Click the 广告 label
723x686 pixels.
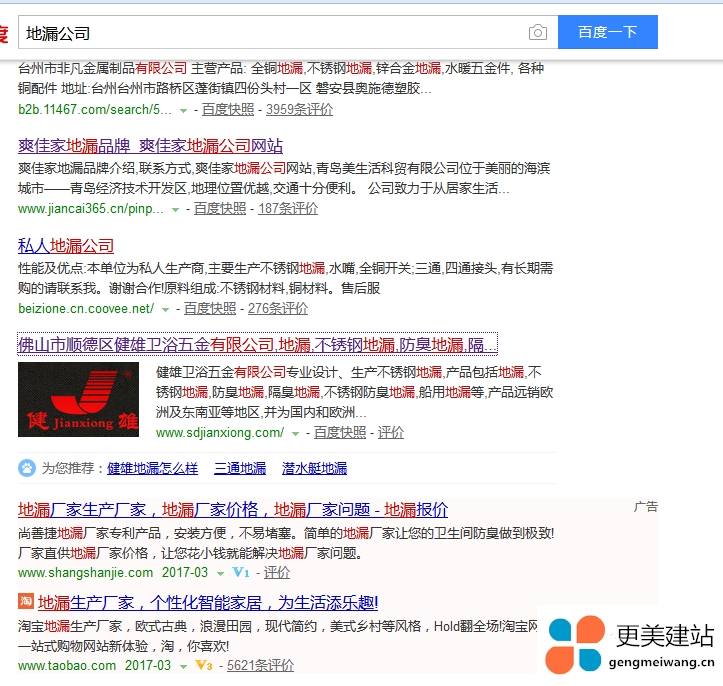click(x=646, y=507)
